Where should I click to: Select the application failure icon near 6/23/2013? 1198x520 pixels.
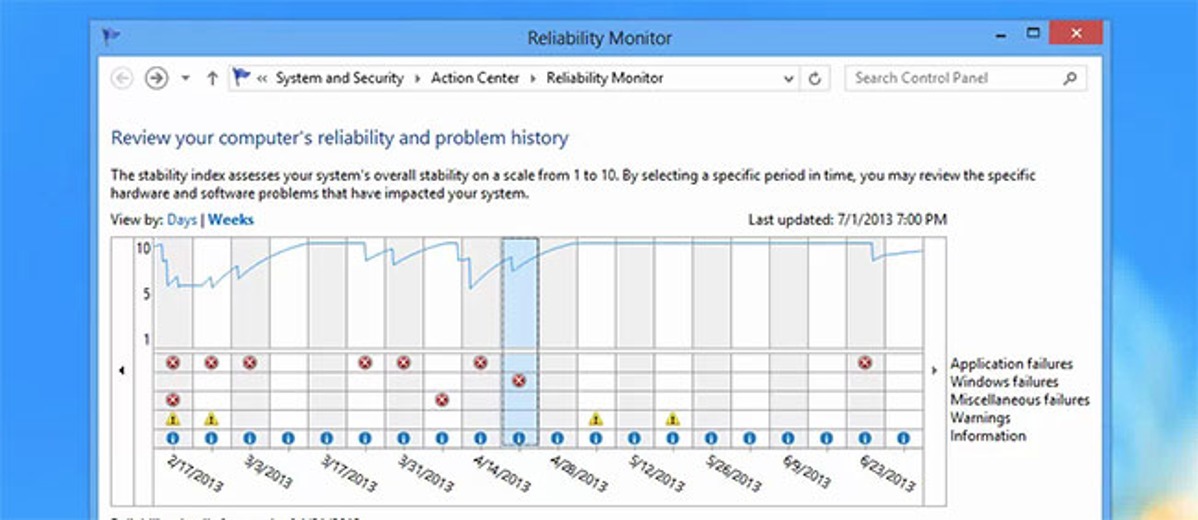(x=865, y=363)
